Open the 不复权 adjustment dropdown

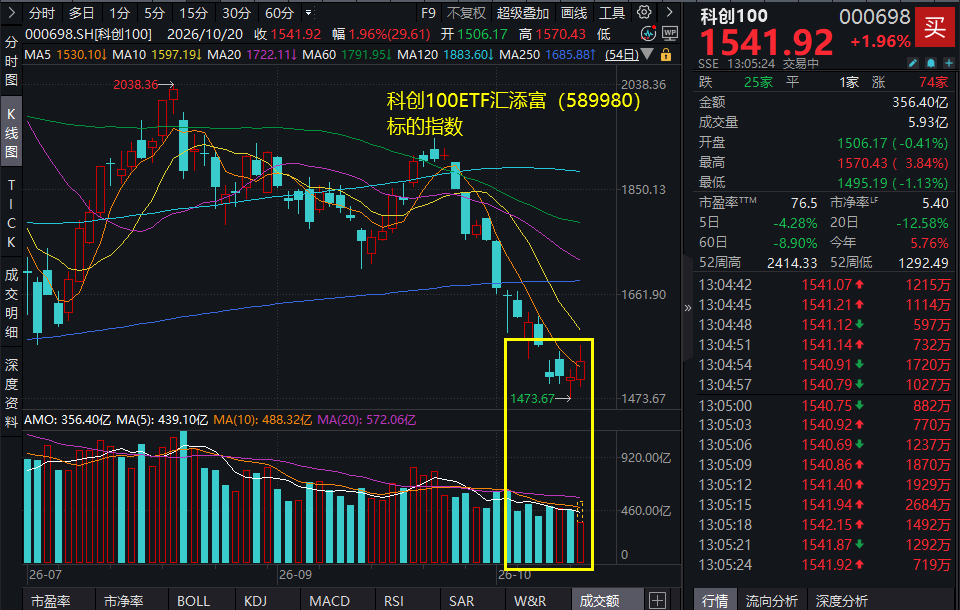point(466,13)
